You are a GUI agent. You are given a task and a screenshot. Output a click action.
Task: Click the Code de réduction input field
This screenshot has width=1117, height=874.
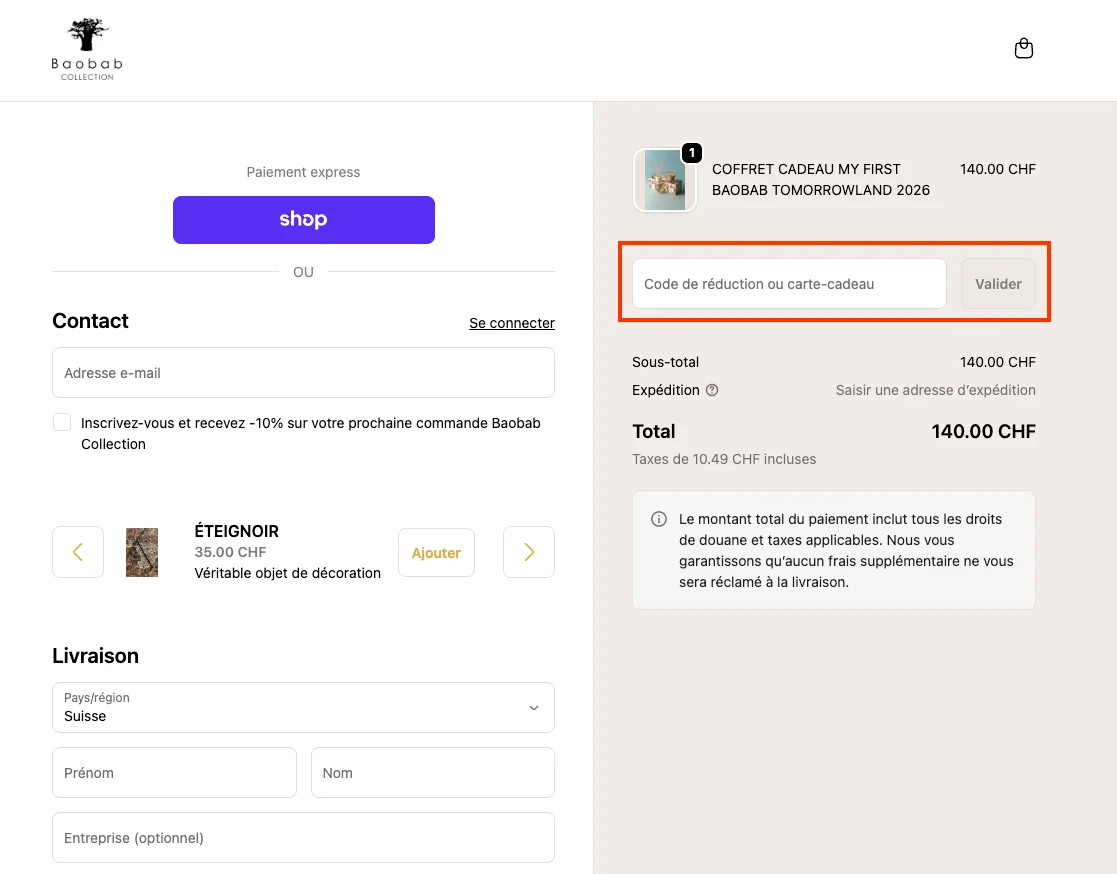[x=788, y=283]
